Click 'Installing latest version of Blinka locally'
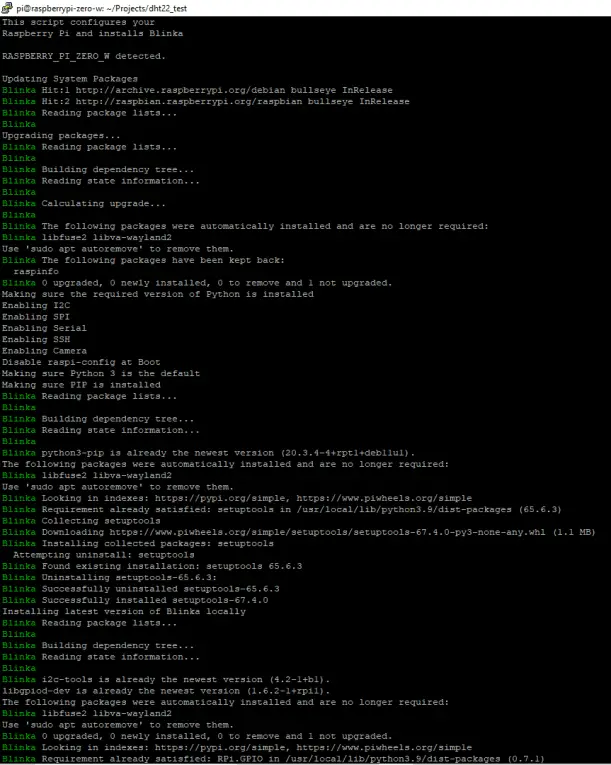The image size is (611, 765). pyautogui.click(x=124, y=611)
